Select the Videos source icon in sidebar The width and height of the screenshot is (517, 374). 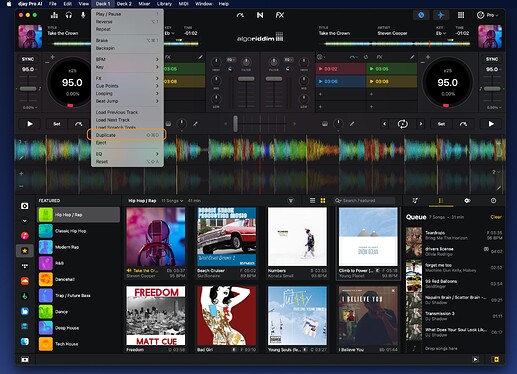point(25,326)
